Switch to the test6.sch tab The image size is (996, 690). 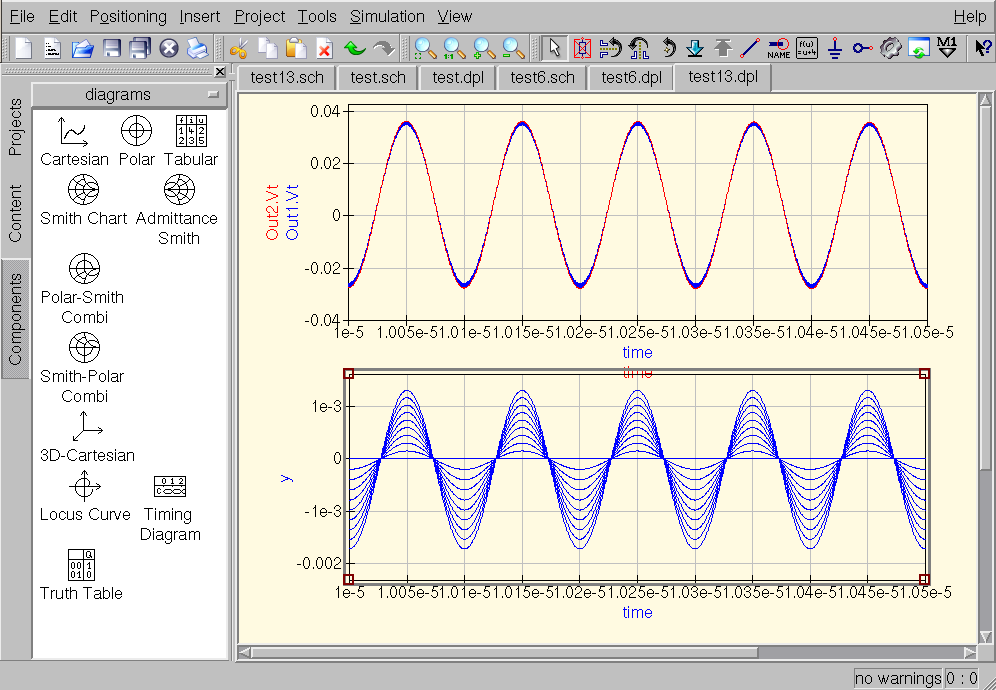(542, 77)
